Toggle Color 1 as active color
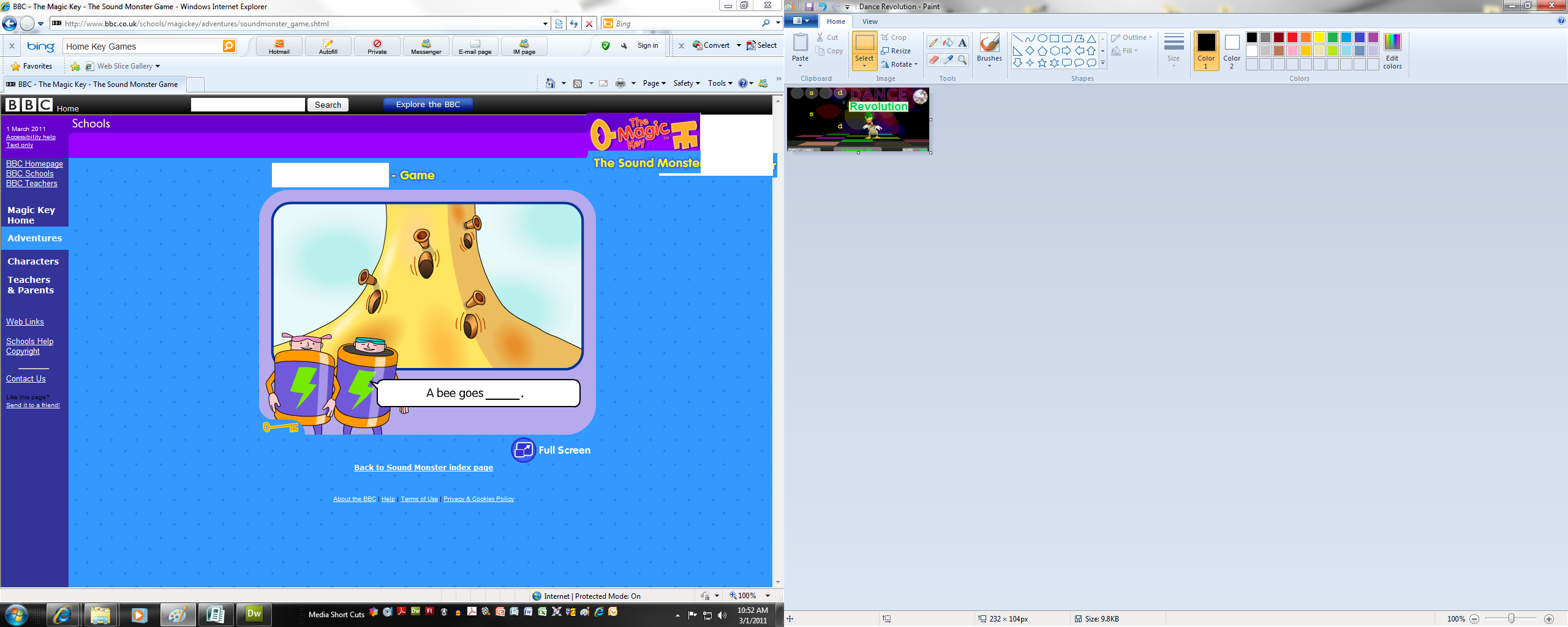This screenshot has height=627, width=1568. [1206, 51]
